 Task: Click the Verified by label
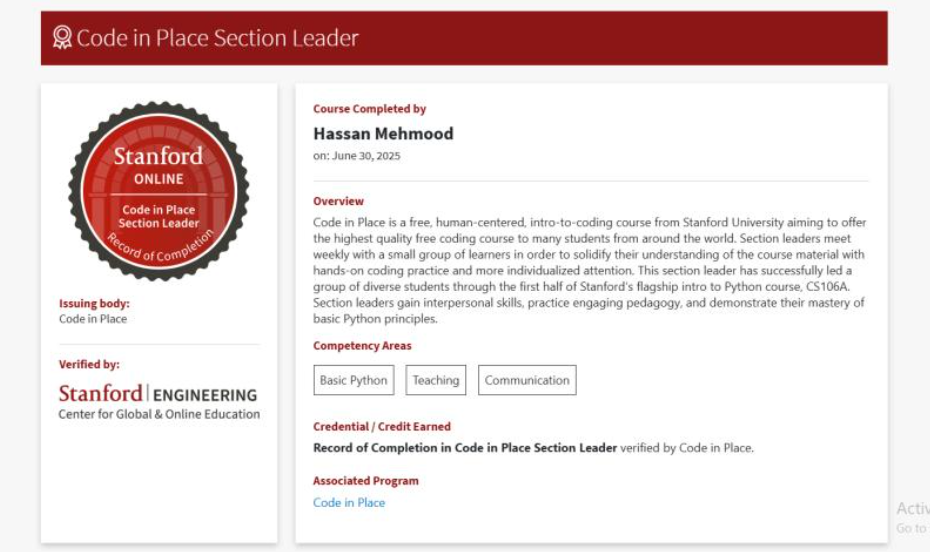coord(89,365)
